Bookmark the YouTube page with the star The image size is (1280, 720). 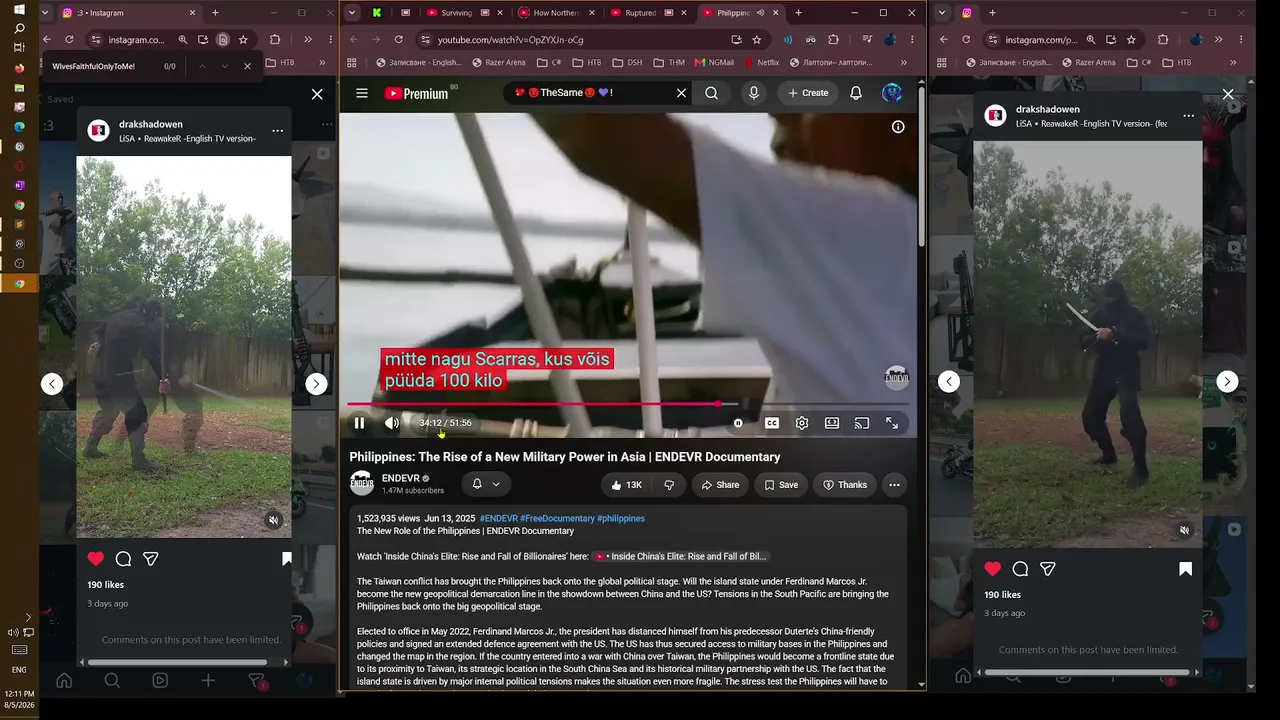(x=757, y=39)
